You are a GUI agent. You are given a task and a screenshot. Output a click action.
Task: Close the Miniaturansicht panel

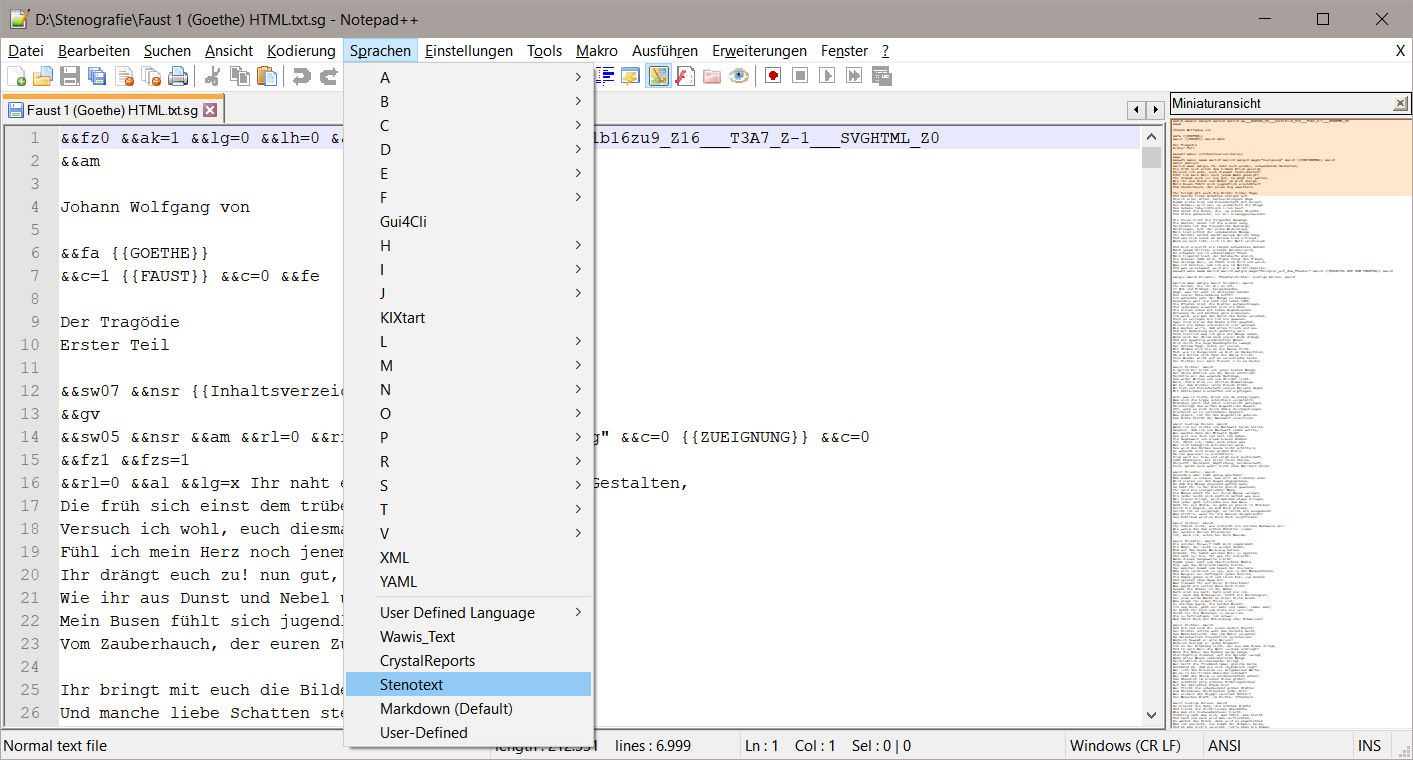(1400, 104)
